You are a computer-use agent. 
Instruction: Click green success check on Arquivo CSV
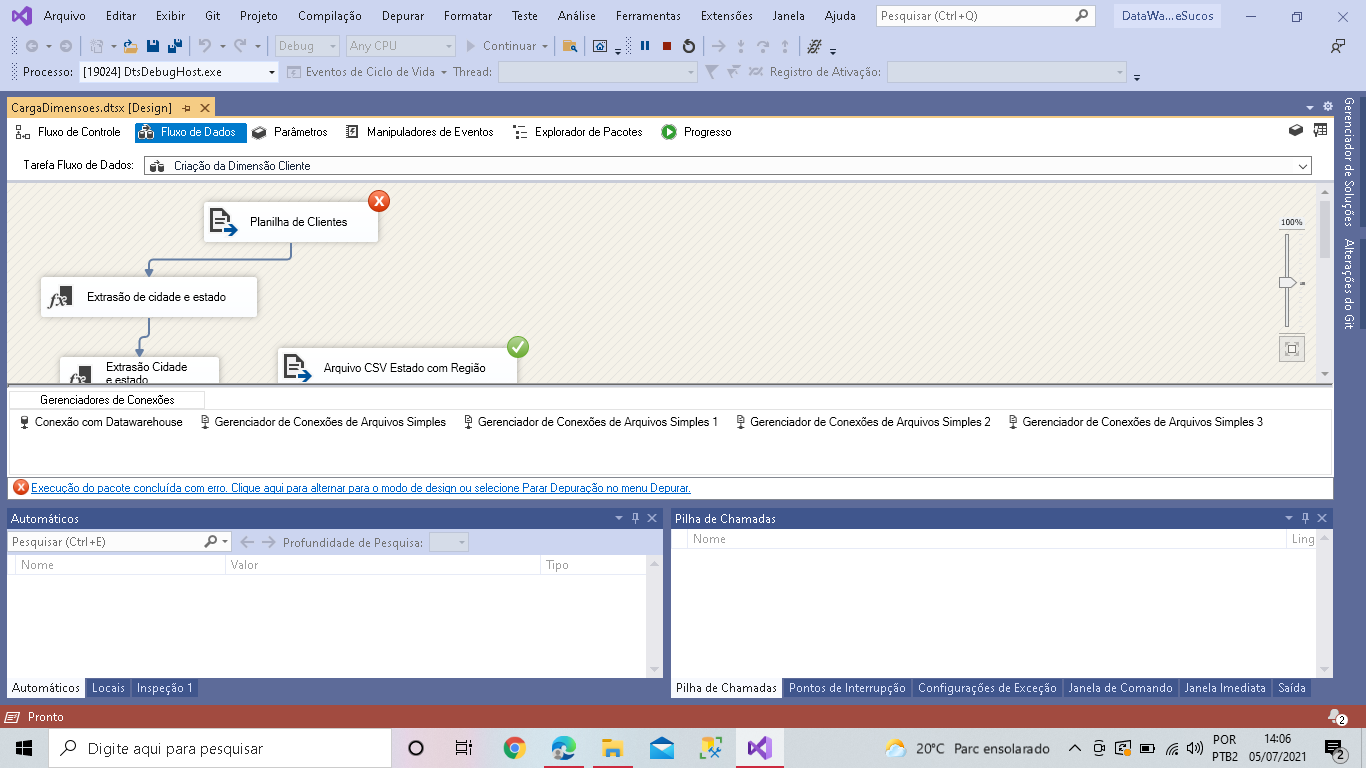click(518, 347)
